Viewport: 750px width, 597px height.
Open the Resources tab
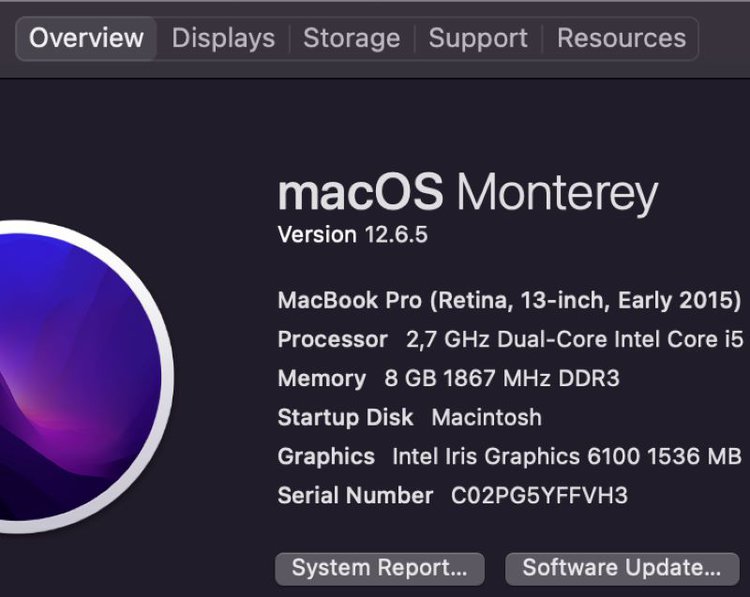pyautogui.click(x=621, y=38)
